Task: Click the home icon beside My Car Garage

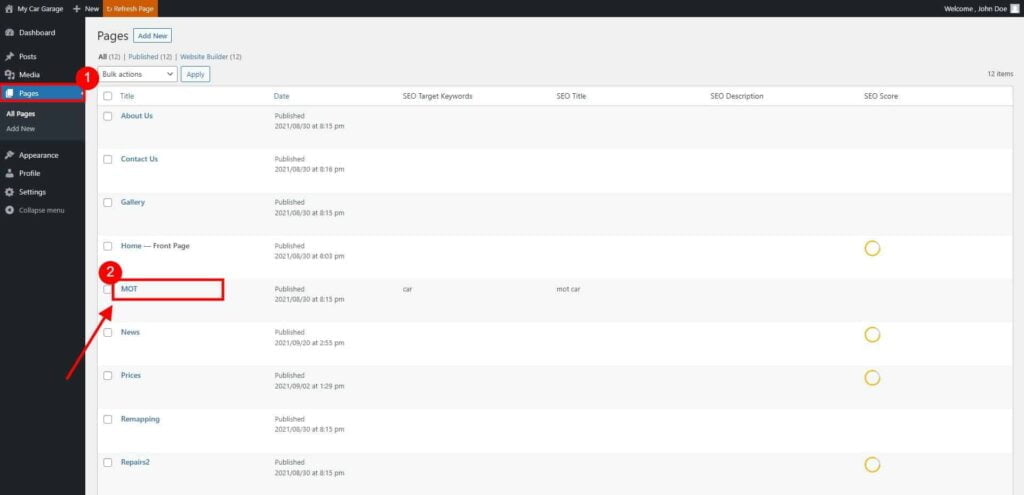Action: (9, 8)
